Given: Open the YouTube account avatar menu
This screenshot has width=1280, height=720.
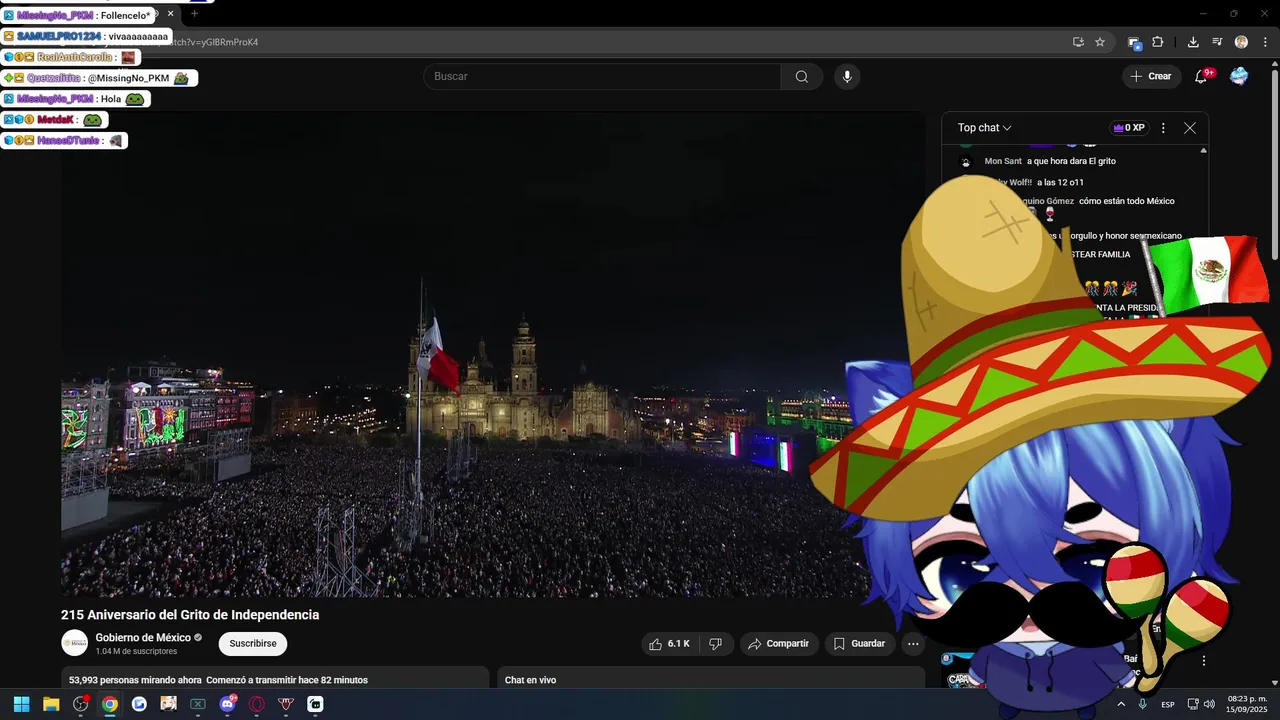Looking at the screenshot, I should (1239, 76).
